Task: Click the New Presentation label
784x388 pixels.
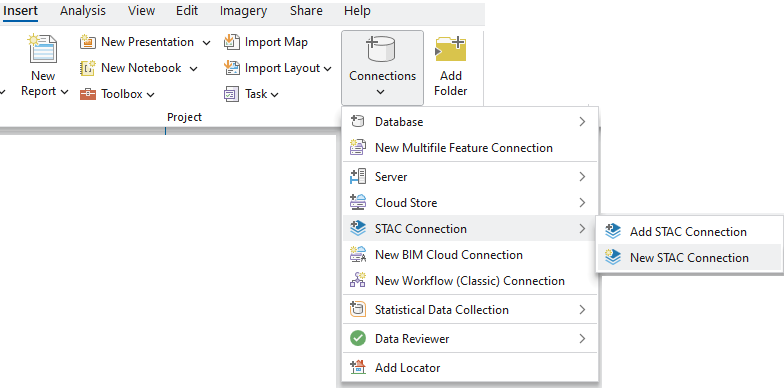Action: (148, 42)
